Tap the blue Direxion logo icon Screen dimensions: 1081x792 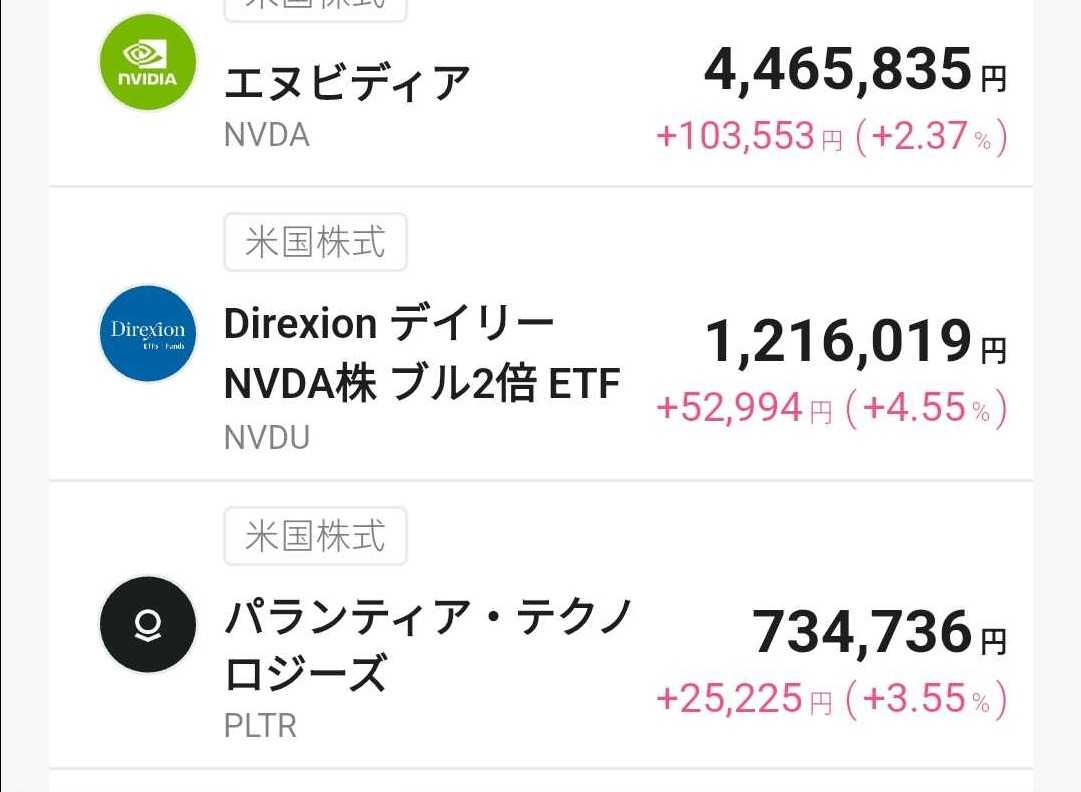[148, 333]
